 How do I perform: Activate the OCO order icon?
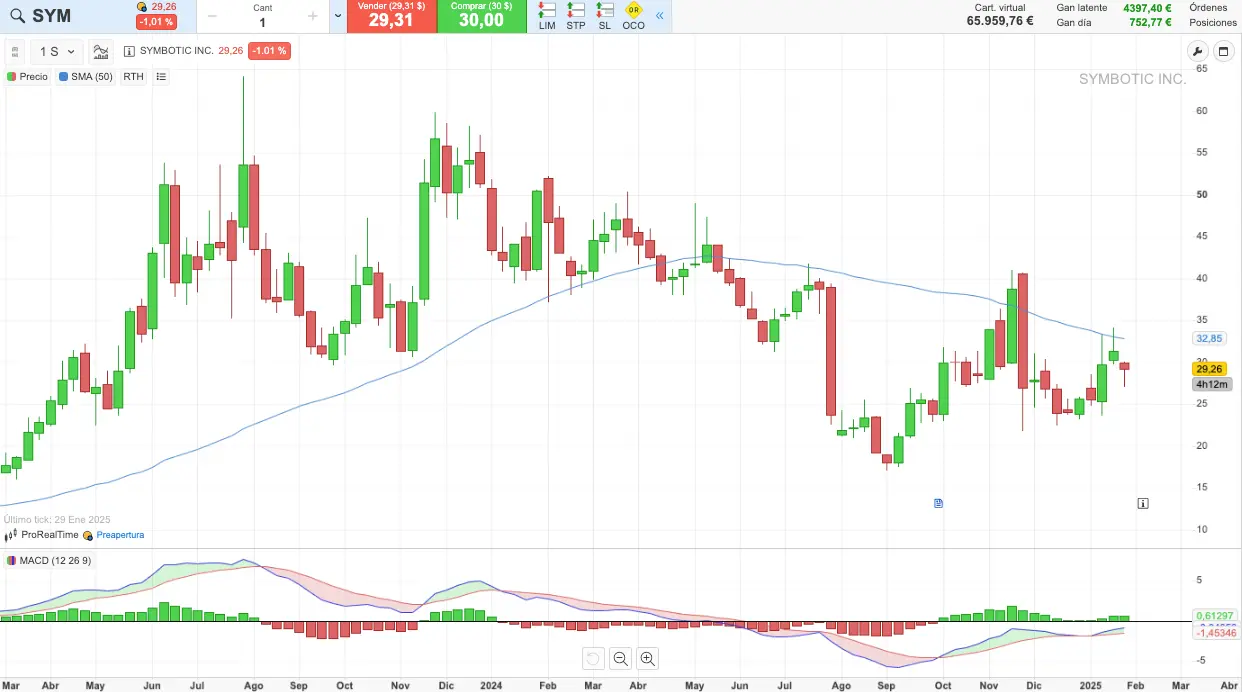633,16
